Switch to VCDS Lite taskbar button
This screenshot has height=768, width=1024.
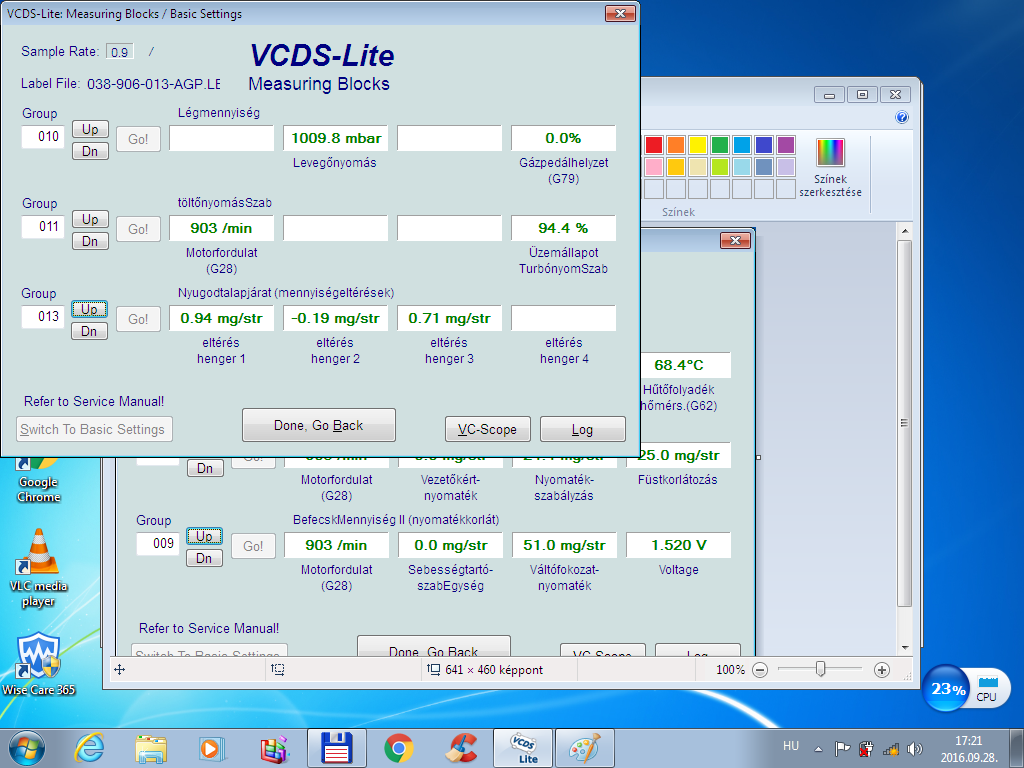523,748
